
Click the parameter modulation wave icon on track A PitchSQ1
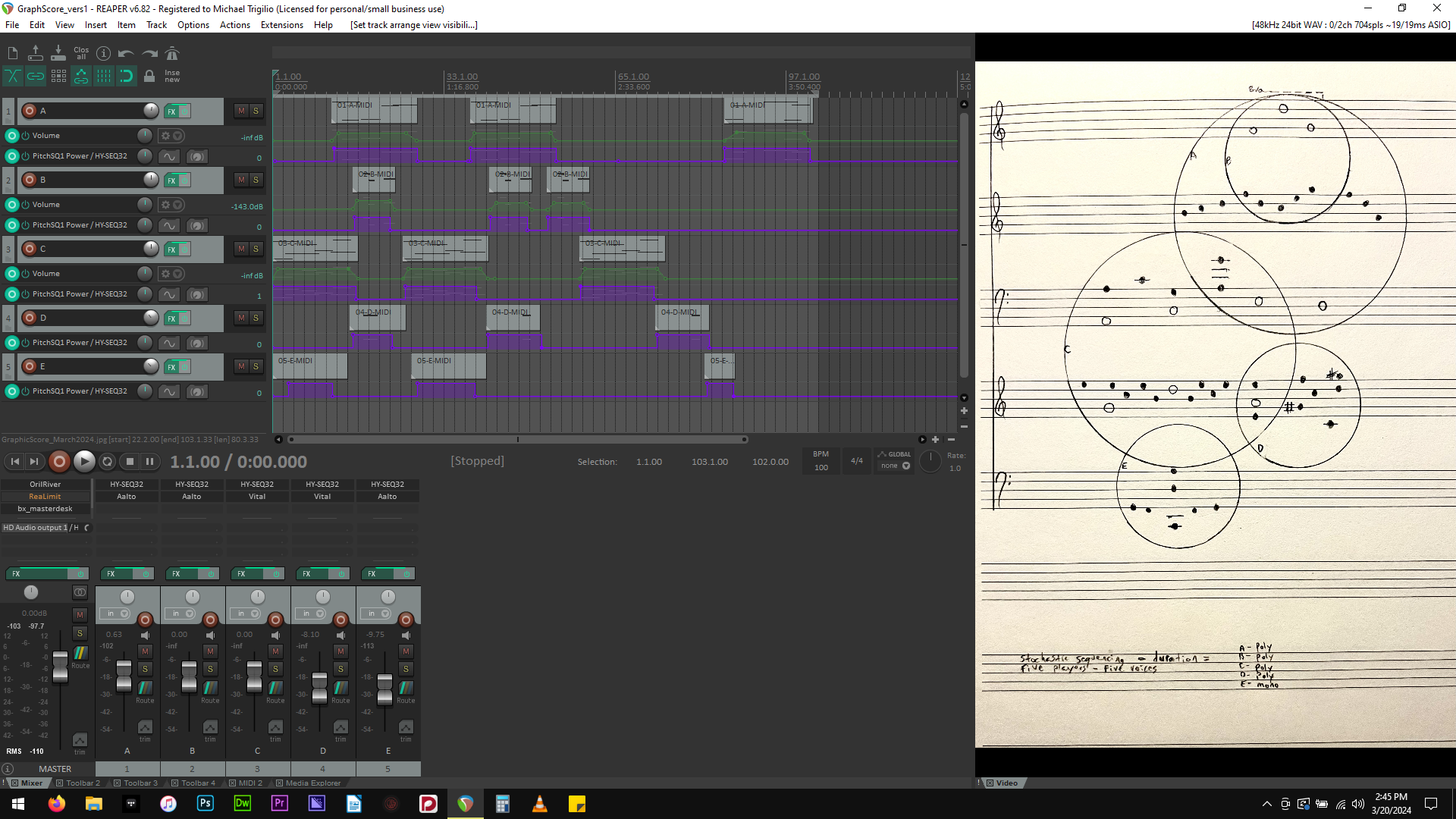(x=169, y=156)
